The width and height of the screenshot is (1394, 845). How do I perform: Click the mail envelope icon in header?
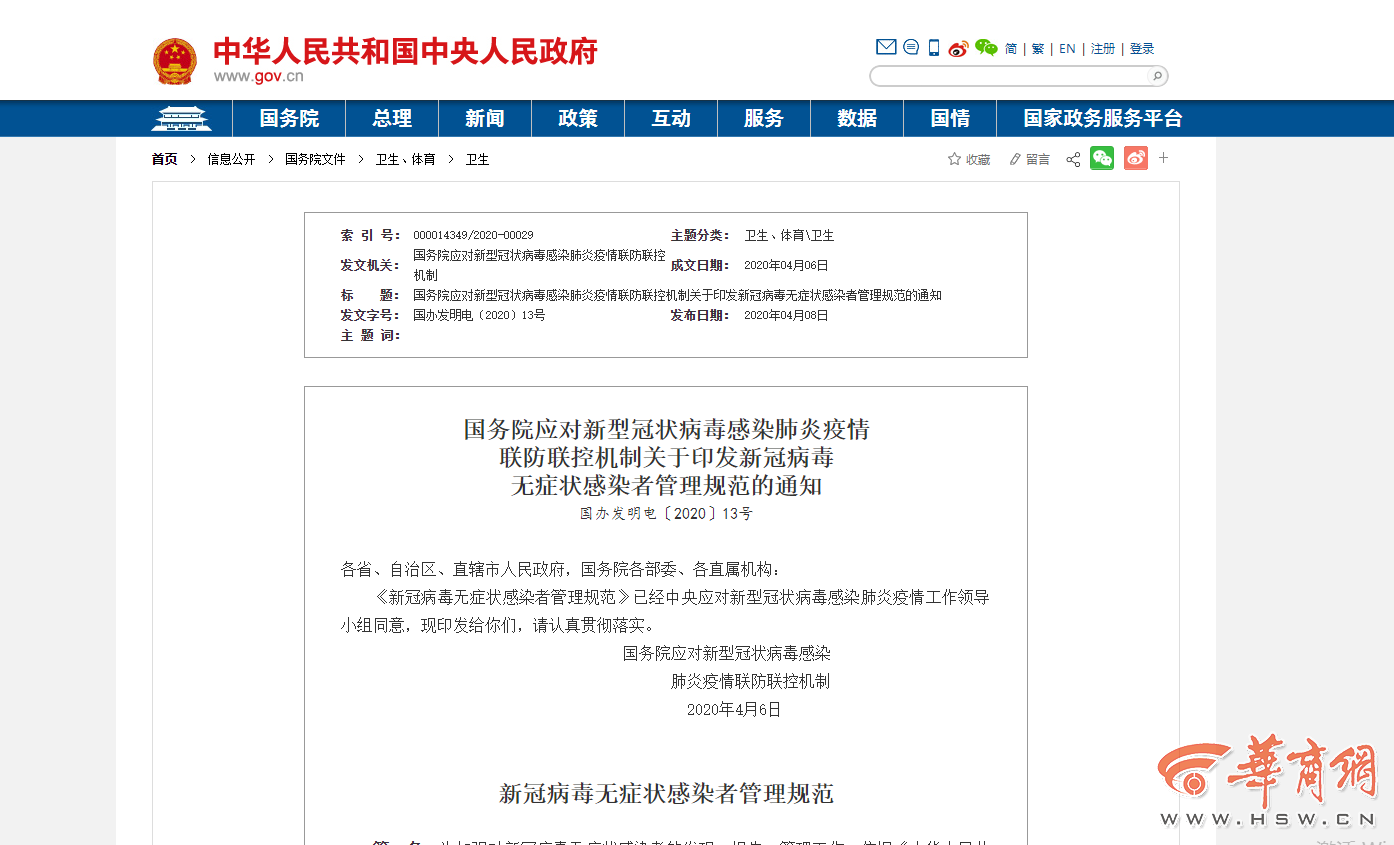pos(885,47)
